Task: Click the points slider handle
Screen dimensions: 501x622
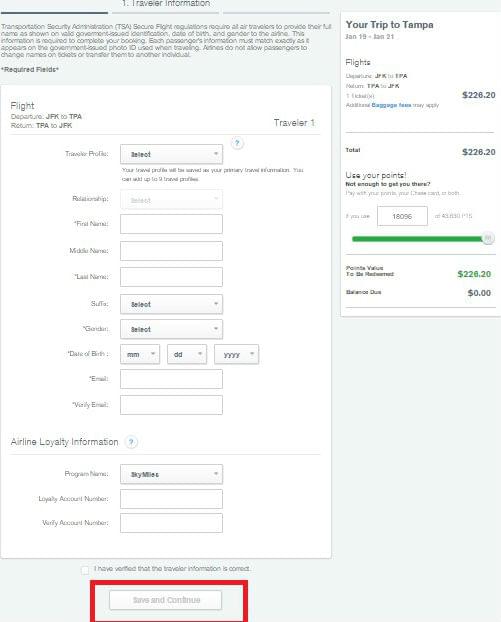Action: pos(488,238)
